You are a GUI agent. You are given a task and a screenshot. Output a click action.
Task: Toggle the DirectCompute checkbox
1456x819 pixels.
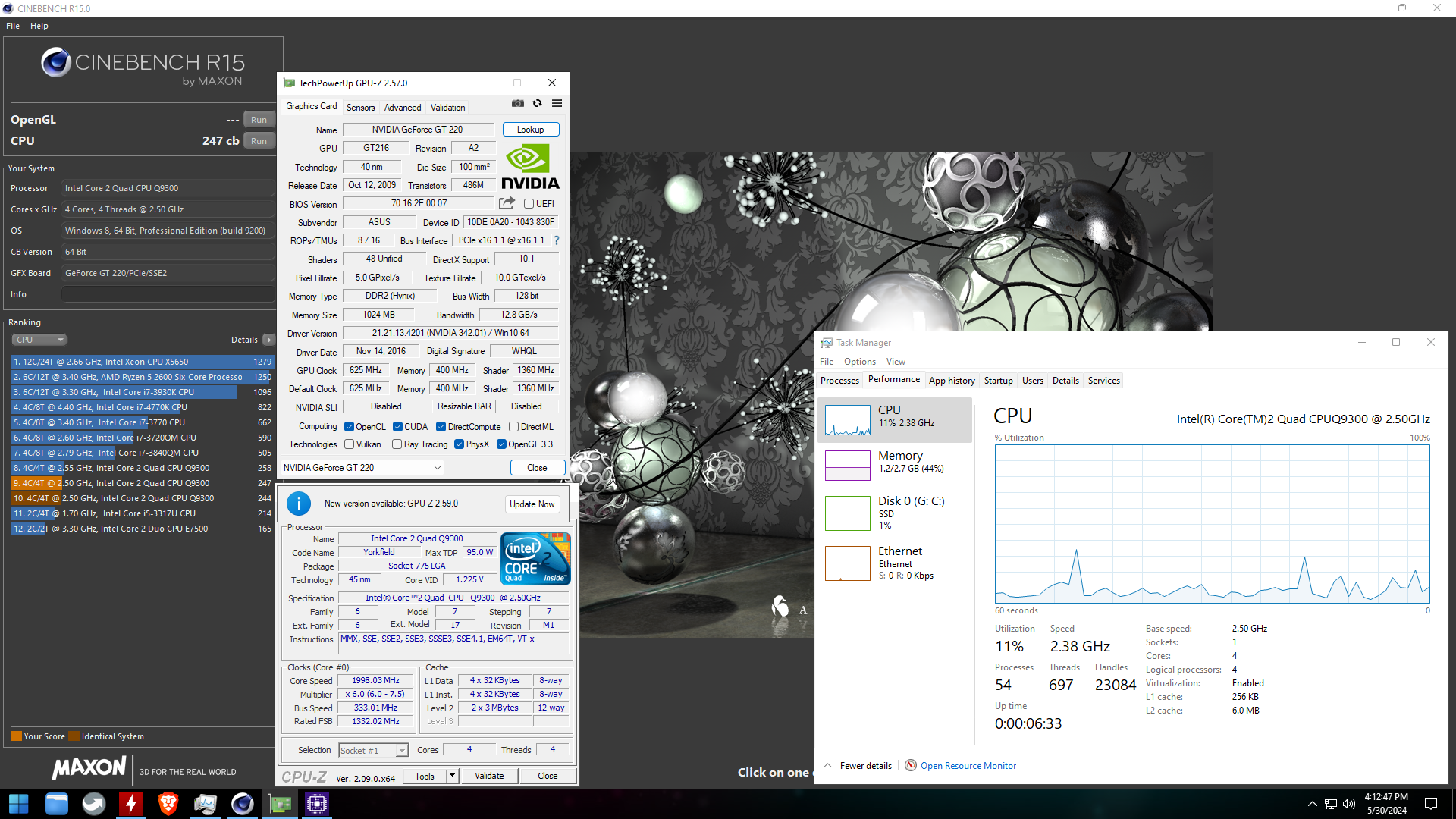click(441, 427)
